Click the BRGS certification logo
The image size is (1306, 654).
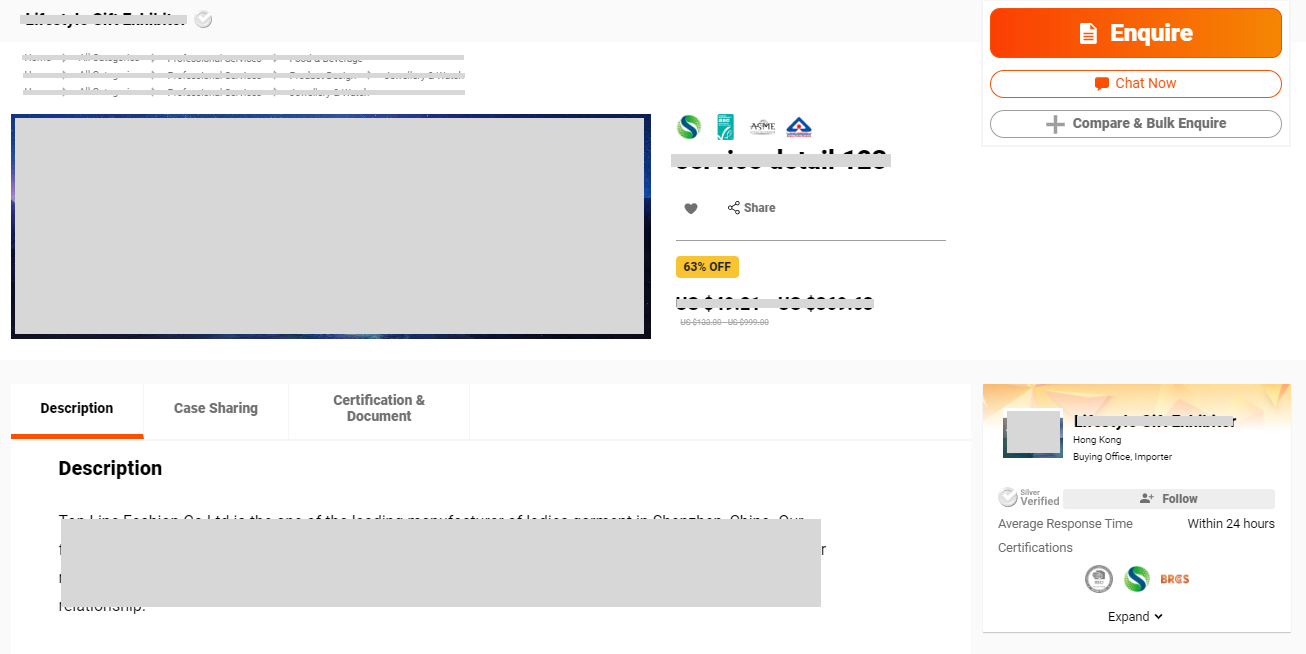coord(1175,579)
